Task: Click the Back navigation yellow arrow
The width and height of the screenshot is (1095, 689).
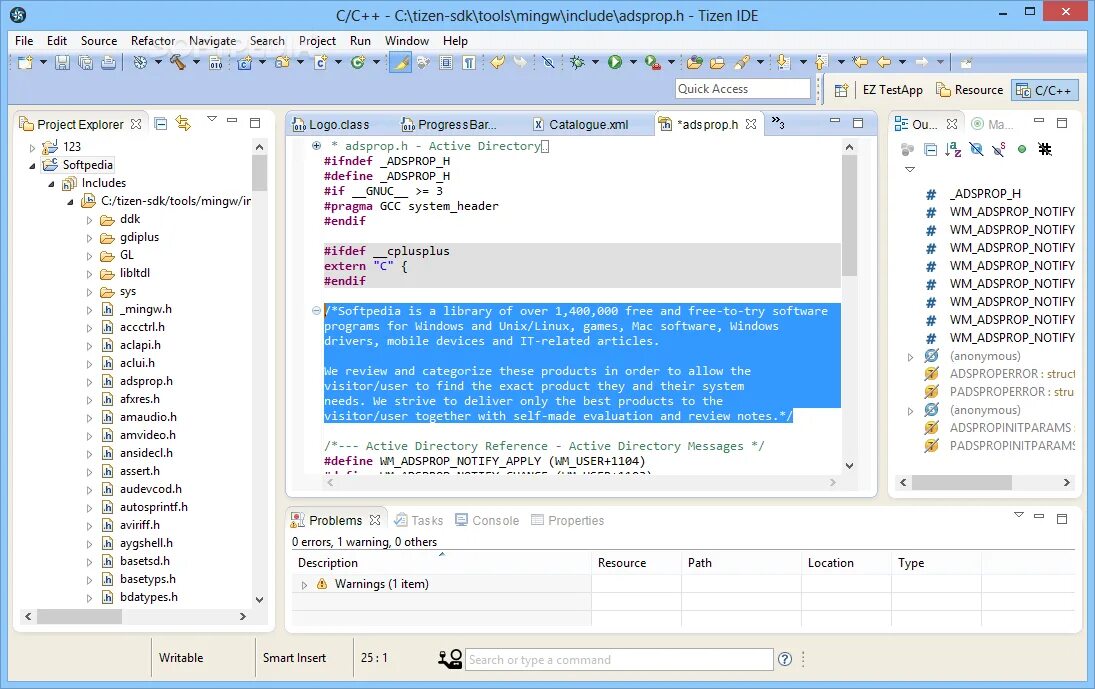Action: click(884, 63)
